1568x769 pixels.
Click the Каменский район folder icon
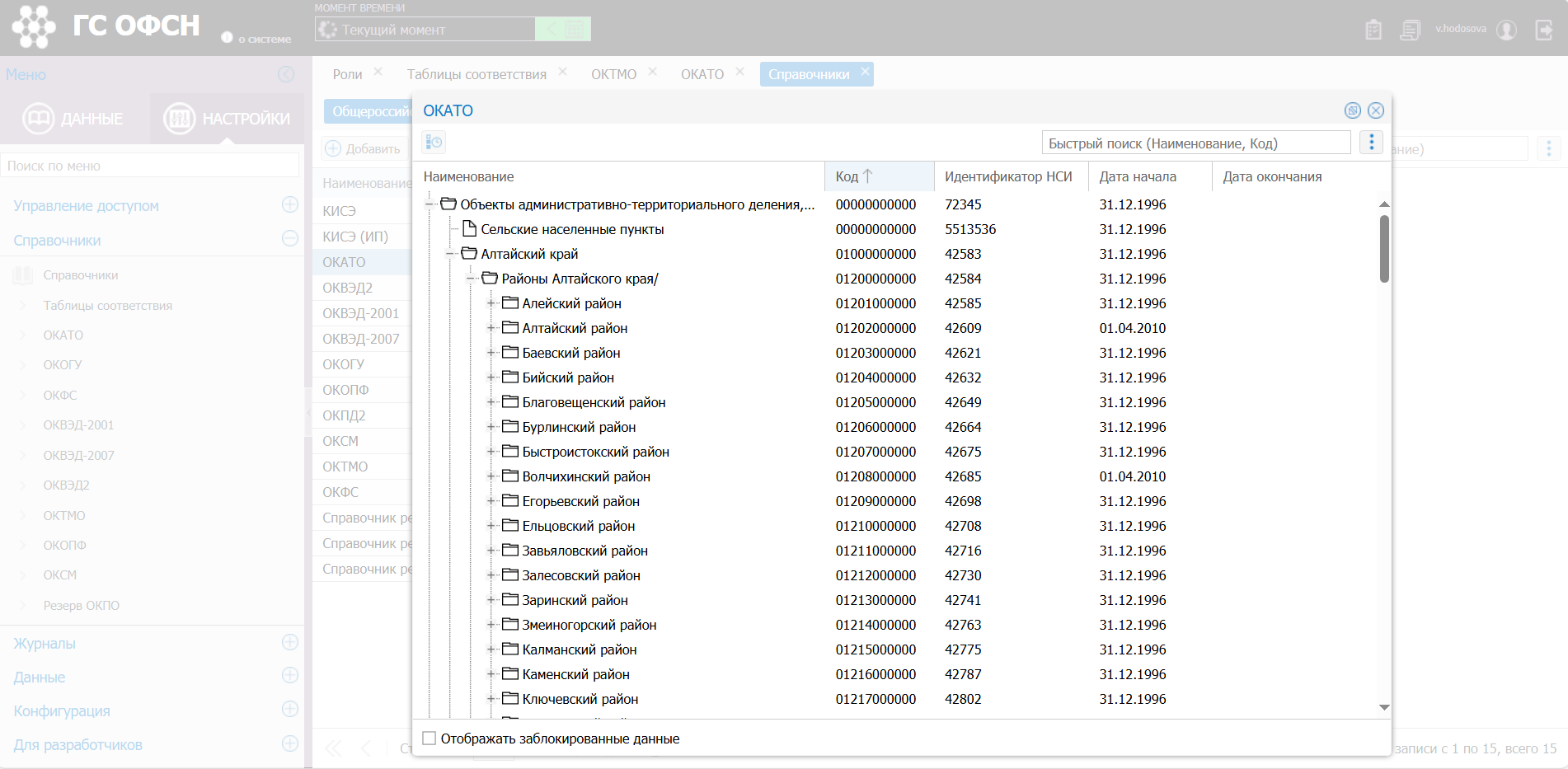(x=510, y=673)
